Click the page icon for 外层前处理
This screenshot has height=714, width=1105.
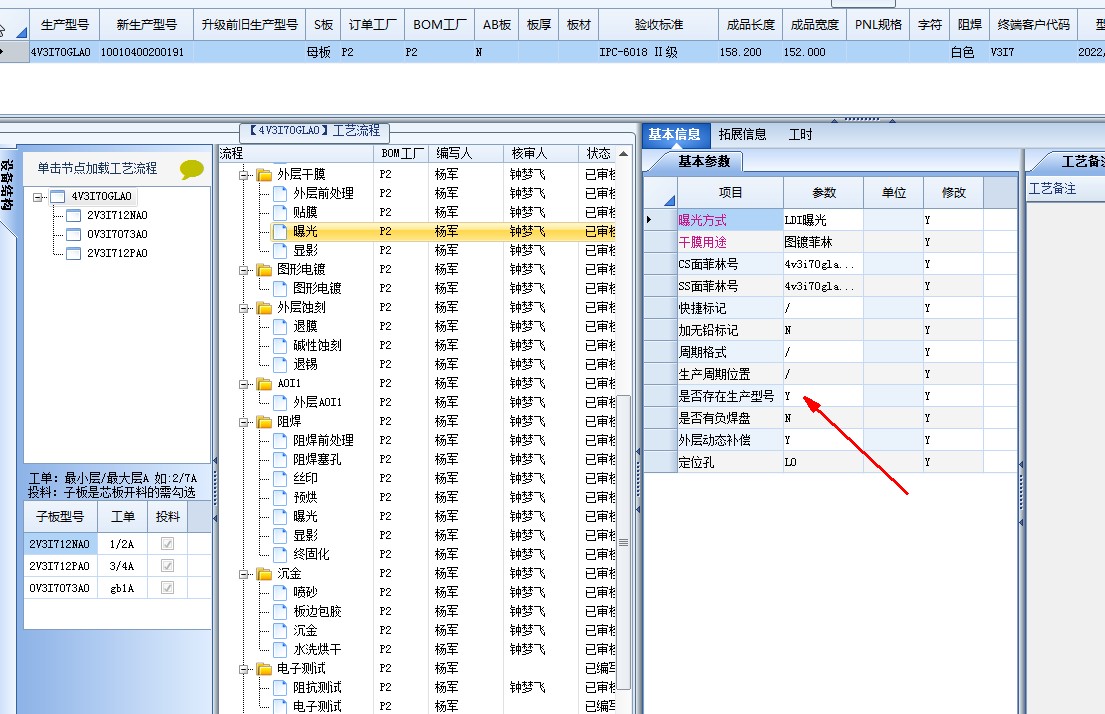[280, 193]
